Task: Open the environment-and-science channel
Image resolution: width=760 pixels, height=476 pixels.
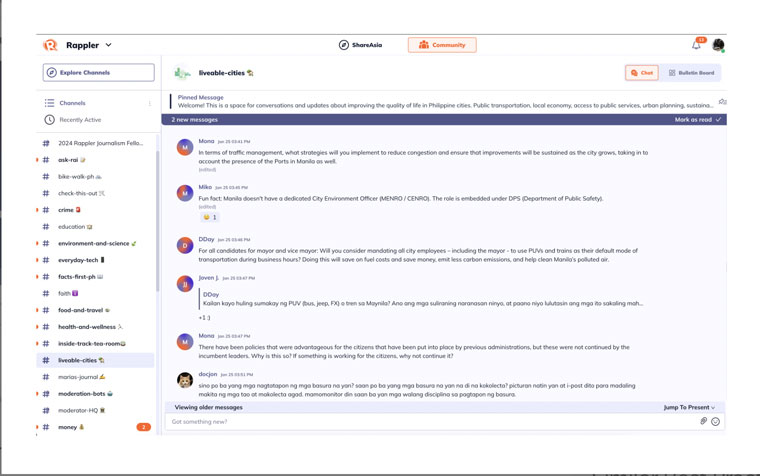Action: pos(95,243)
